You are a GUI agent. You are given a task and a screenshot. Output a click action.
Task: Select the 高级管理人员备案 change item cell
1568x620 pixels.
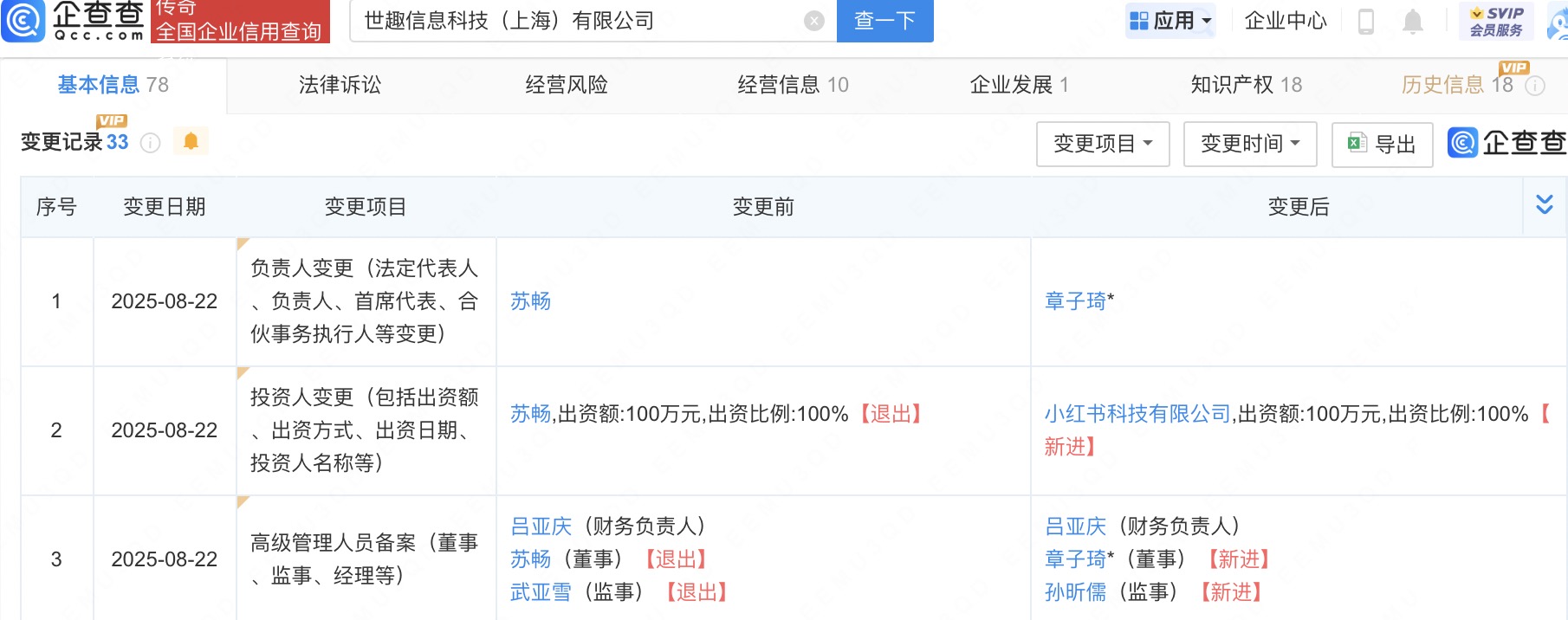[x=366, y=559]
